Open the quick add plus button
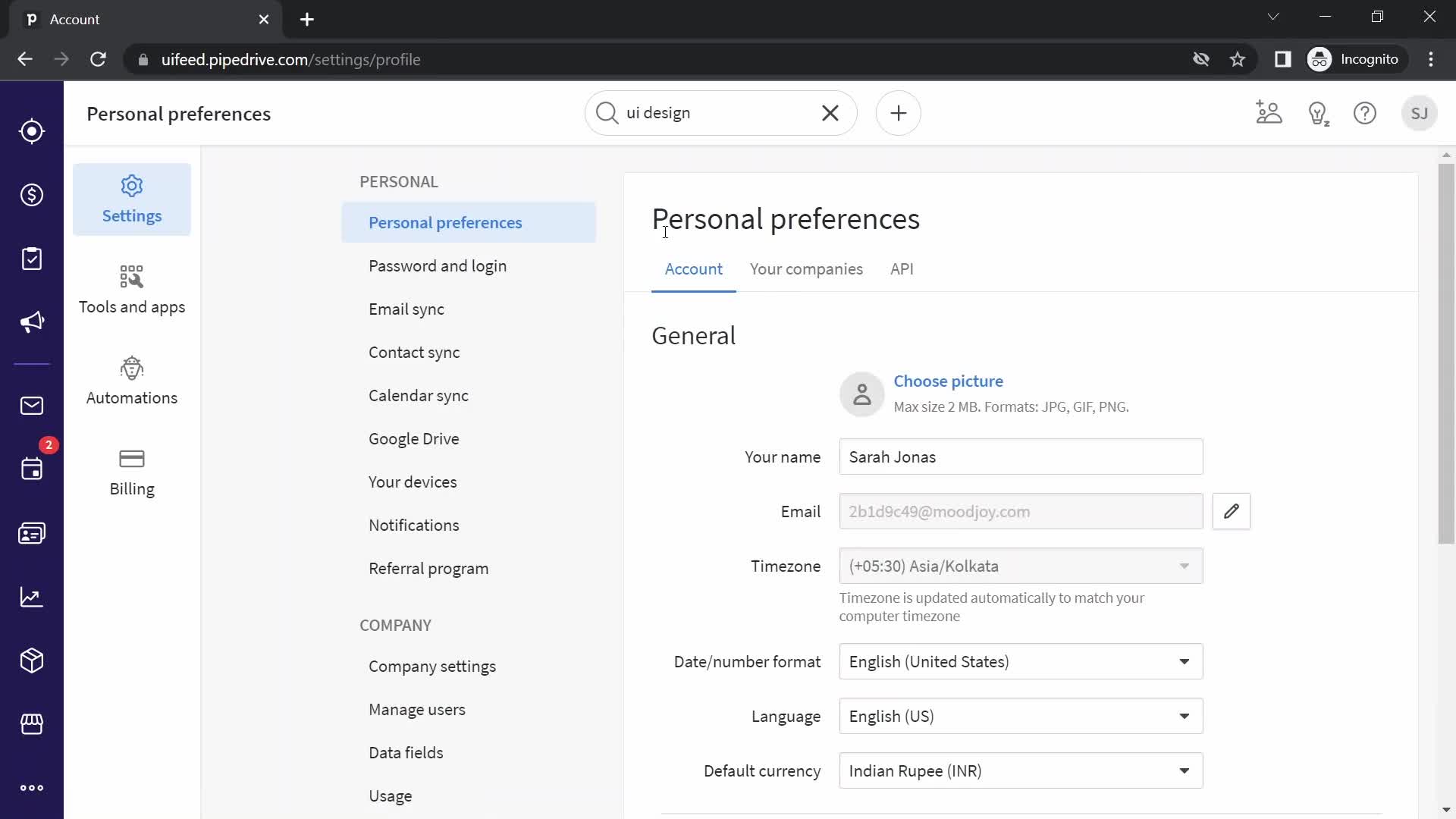This screenshot has width=1456, height=819. pos(899,113)
